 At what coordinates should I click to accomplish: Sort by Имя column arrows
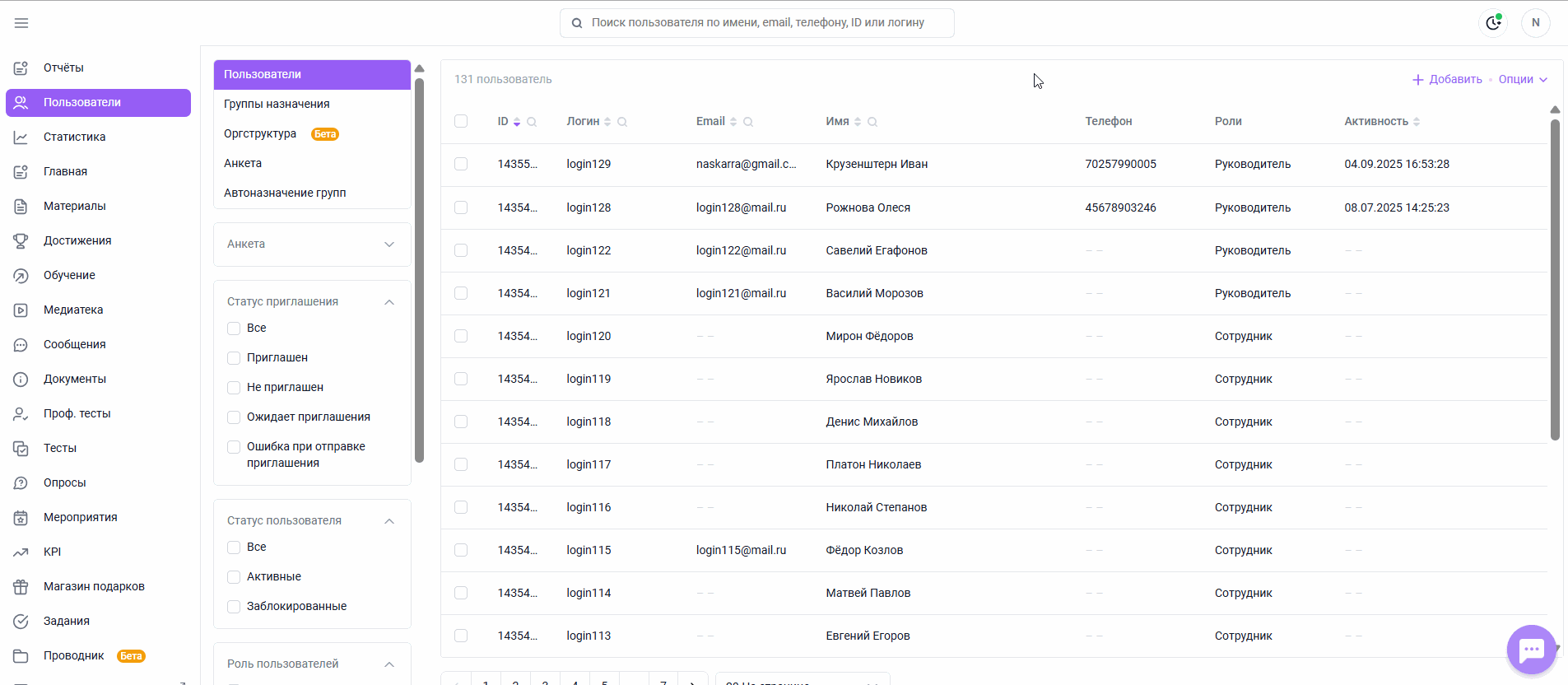click(858, 122)
